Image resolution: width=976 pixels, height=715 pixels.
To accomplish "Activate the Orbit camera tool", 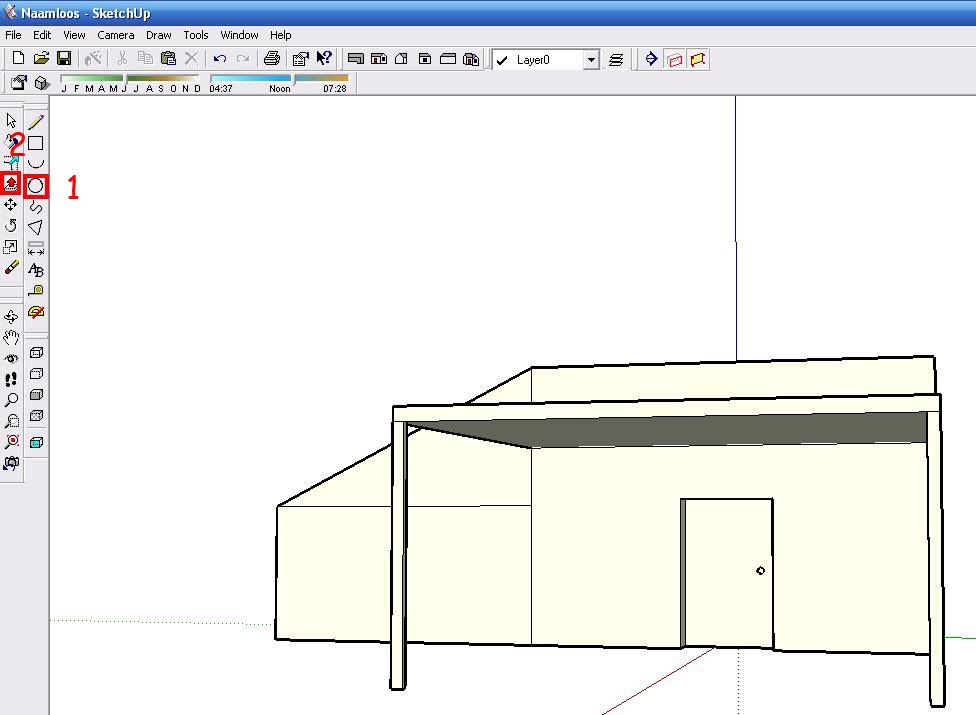I will coord(11,317).
